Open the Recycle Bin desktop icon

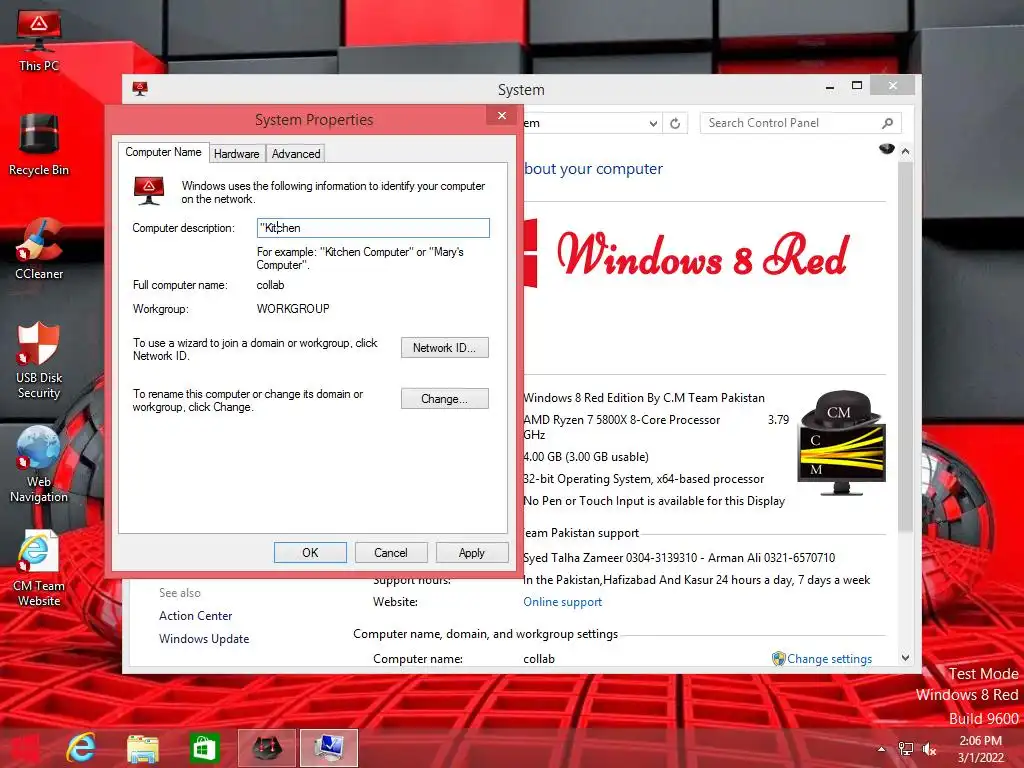(39, 144)
